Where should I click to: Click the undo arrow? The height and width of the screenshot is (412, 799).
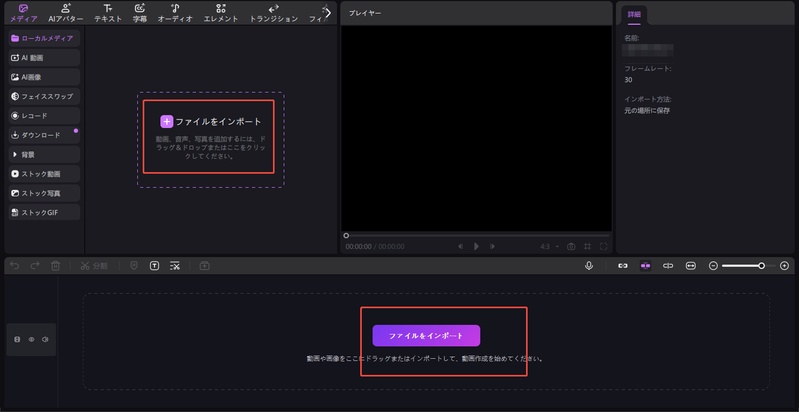point(15,266)
